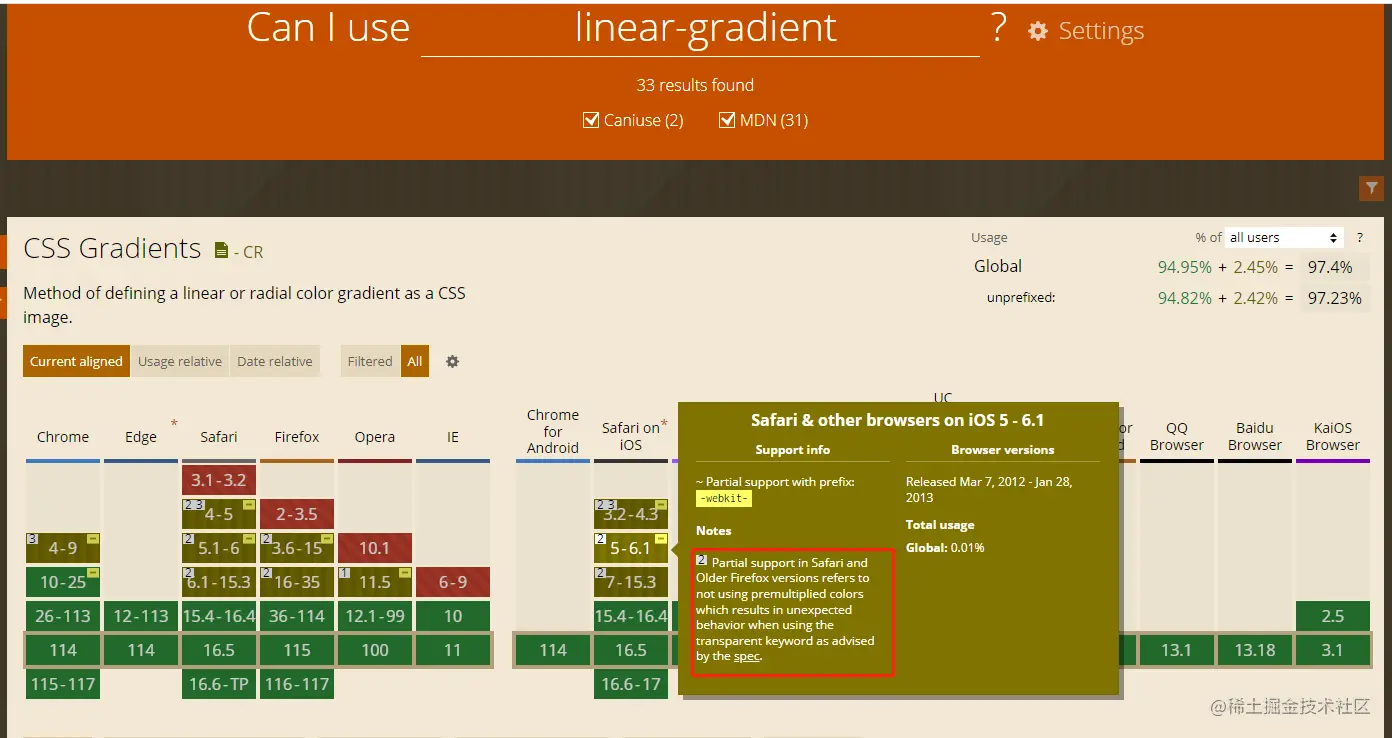
Task: Open the CR spec document icon
Action: click(x=221, y=250)
